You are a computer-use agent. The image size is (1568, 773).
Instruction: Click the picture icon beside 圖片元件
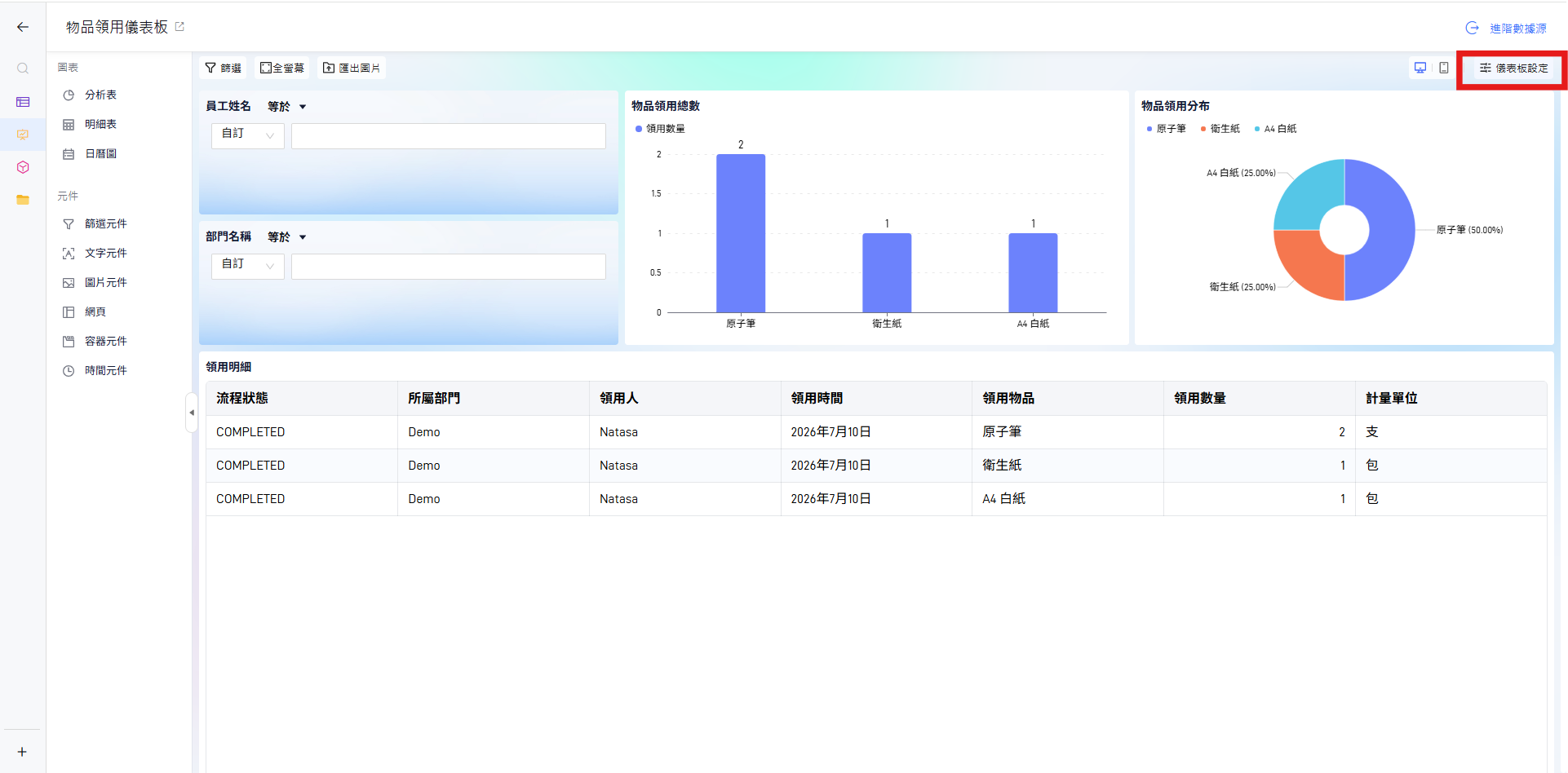point(69,282)
